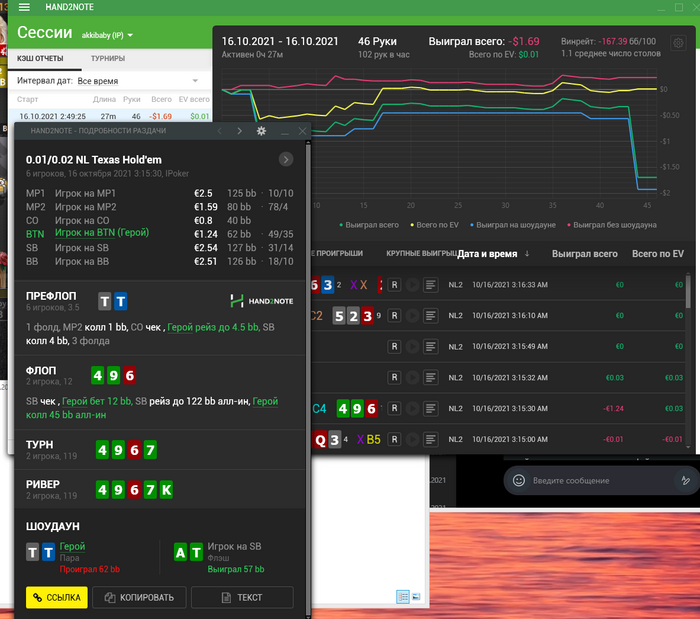Viewport: 700px width, 619px height.
Task: Select session row 16.10.2021 2:49:25
Action: pos(110,116)
